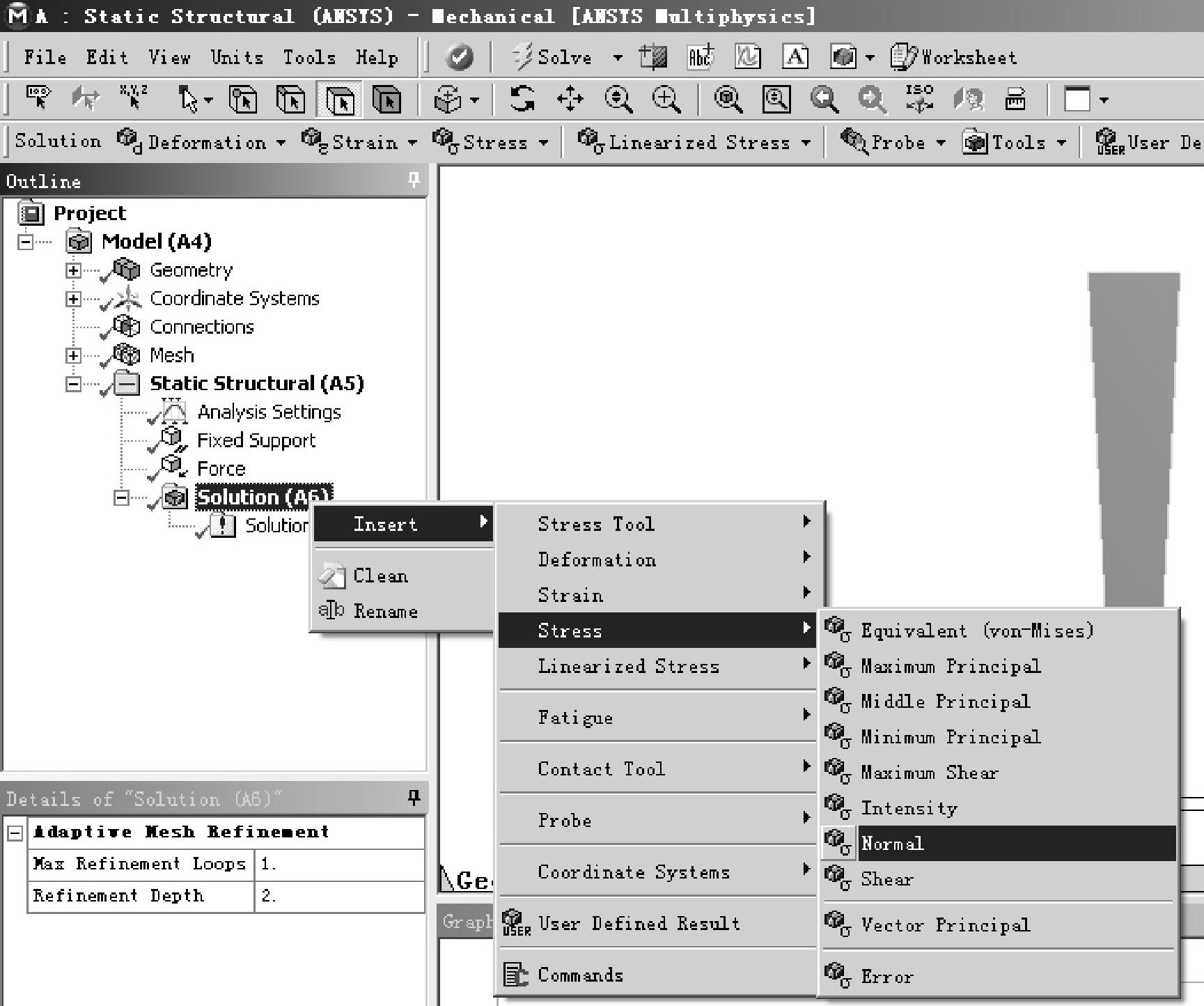Image resolution: width=1204 pixels, height=1006 pixels.
Task: Click the Project icon in the Outline tree
Action: tap(31, 212)
